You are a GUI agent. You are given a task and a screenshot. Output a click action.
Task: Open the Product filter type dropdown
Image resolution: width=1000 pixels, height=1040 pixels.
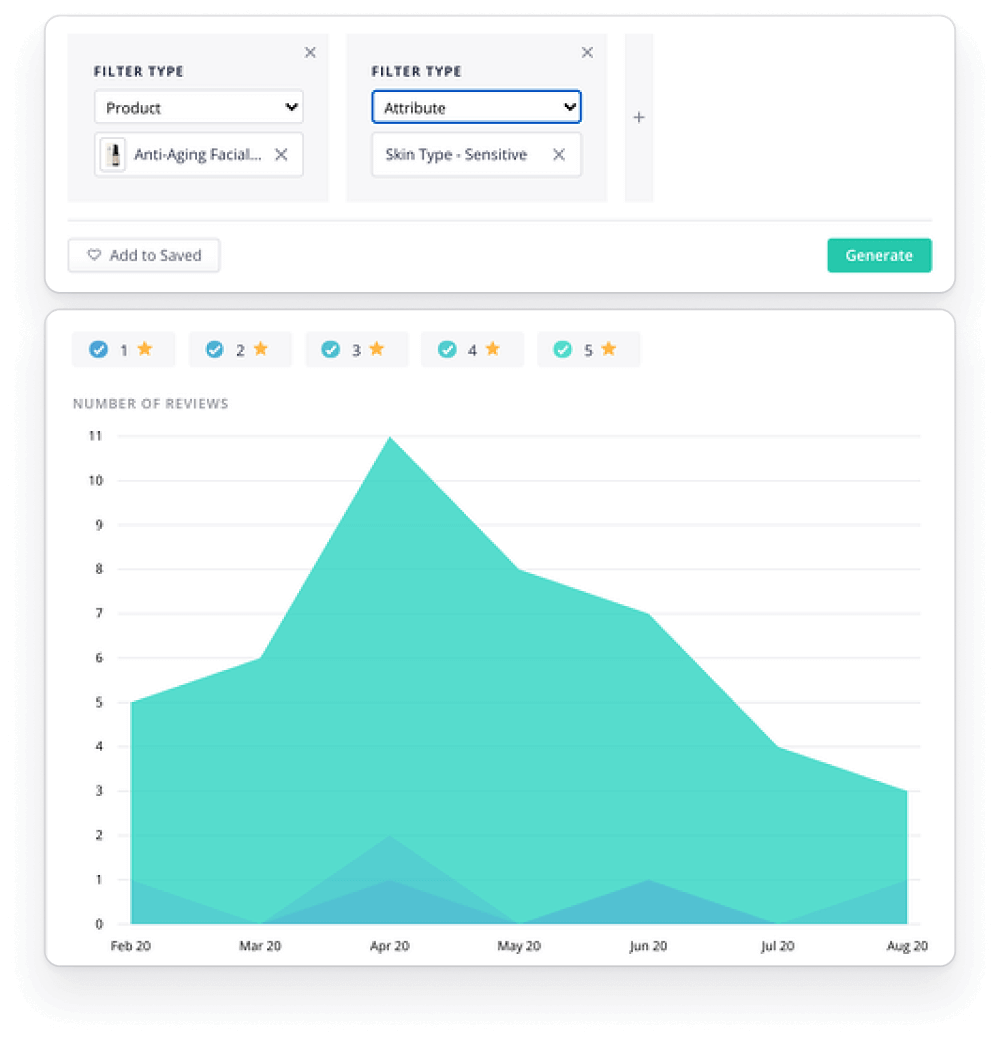198,107
